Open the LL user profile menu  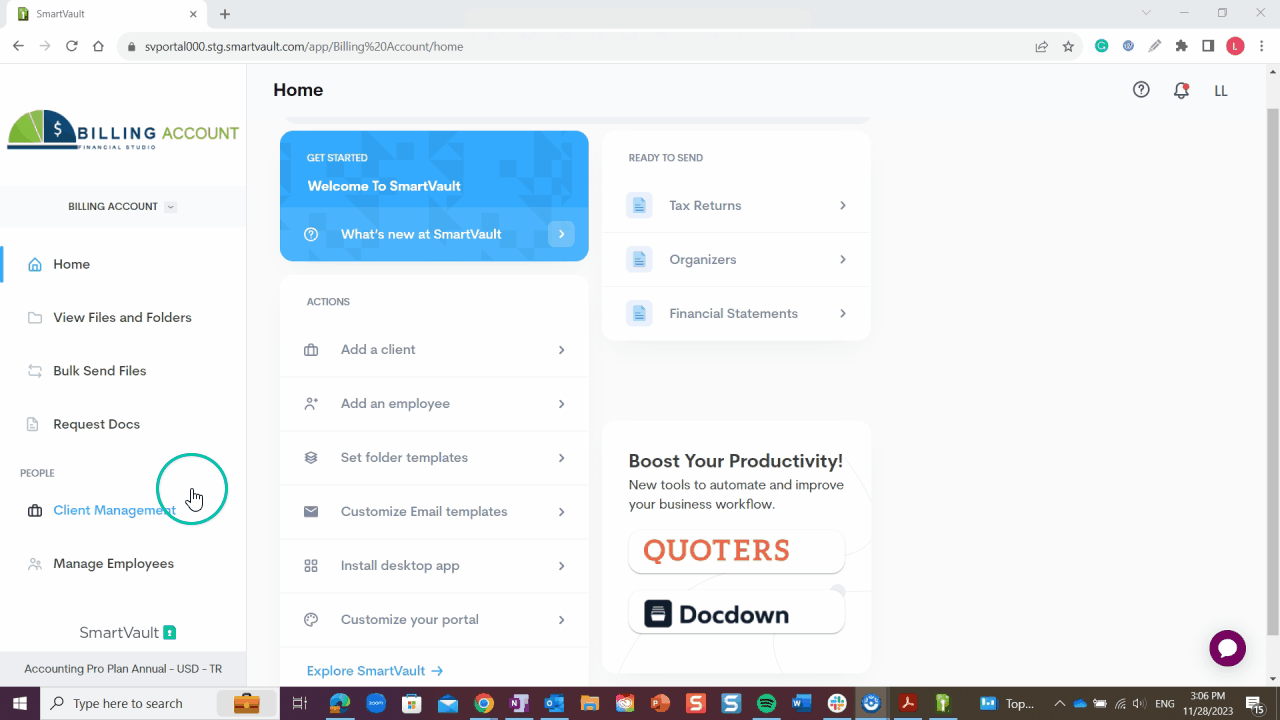point(1221,91)
